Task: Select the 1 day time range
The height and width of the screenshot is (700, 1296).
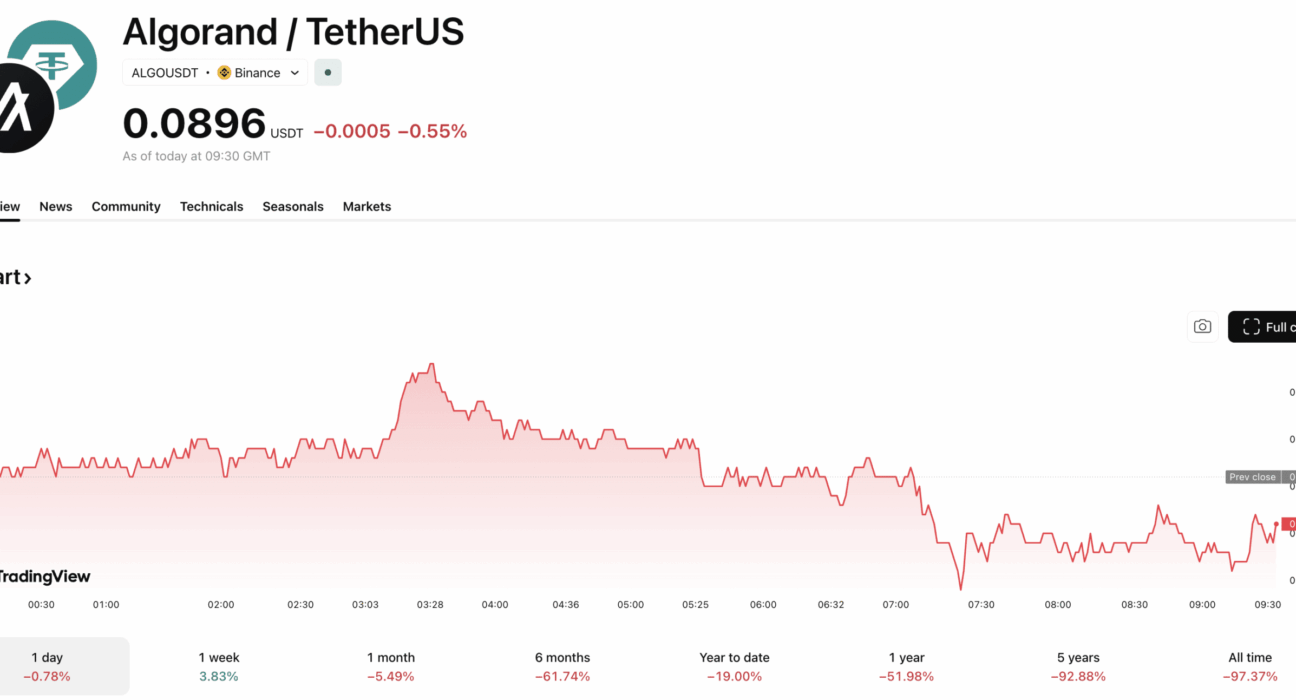Action: click(x=47, y=666)
